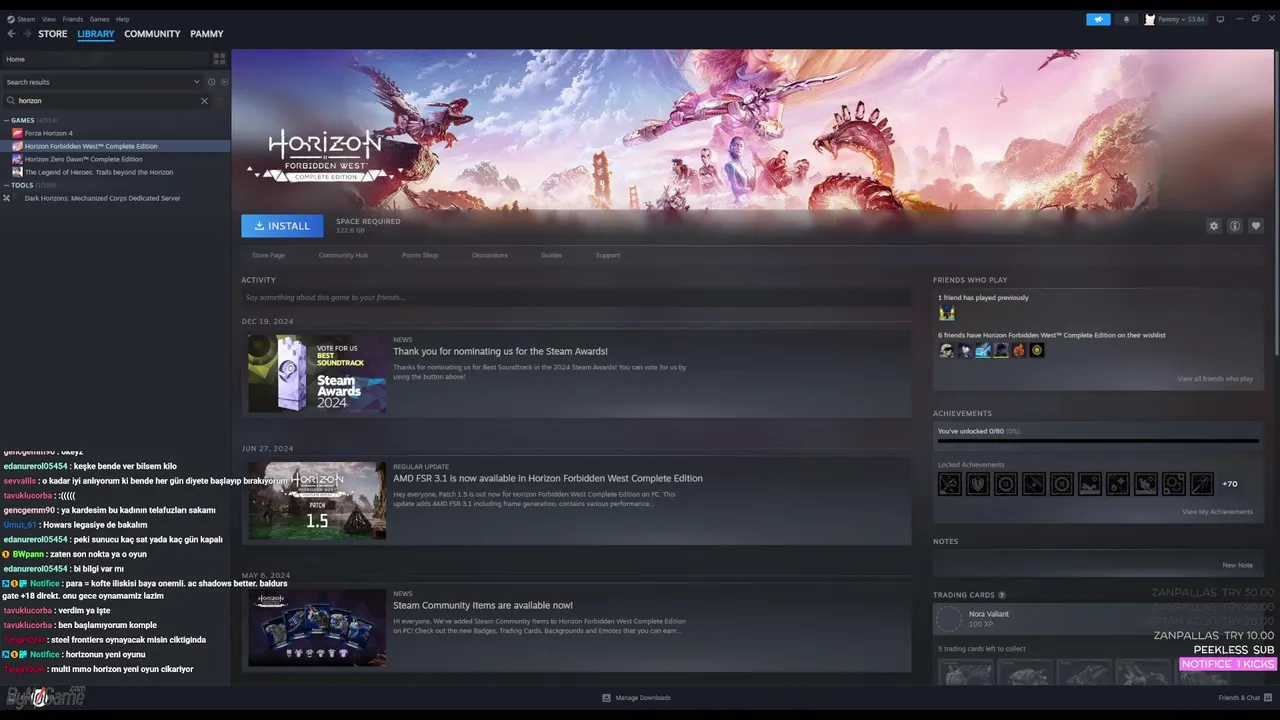Viewport: 1280px width, 720px height.
Task: Click the Dark Horizons tool wrench icon
Action: (x=6, y=198)
